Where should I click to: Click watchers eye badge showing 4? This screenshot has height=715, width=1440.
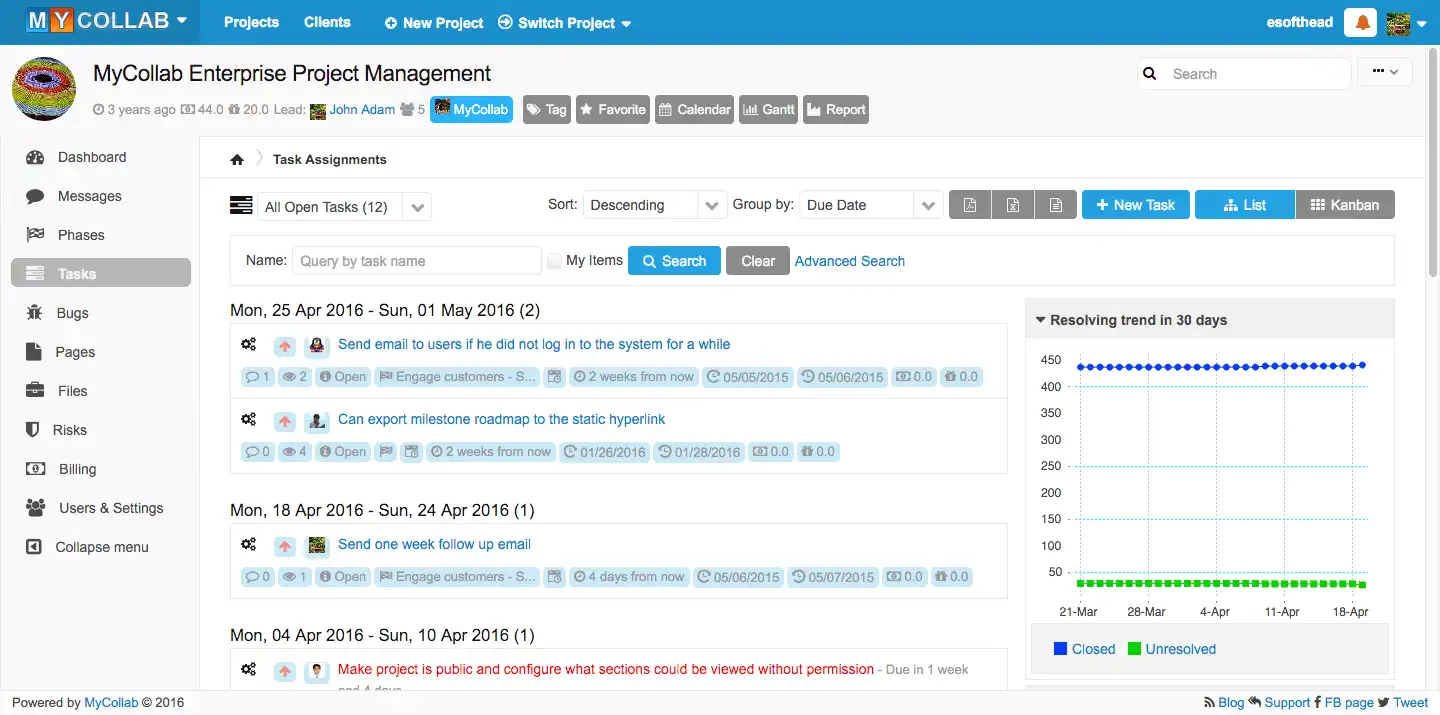pyautogui.click(x=295, y=452)
